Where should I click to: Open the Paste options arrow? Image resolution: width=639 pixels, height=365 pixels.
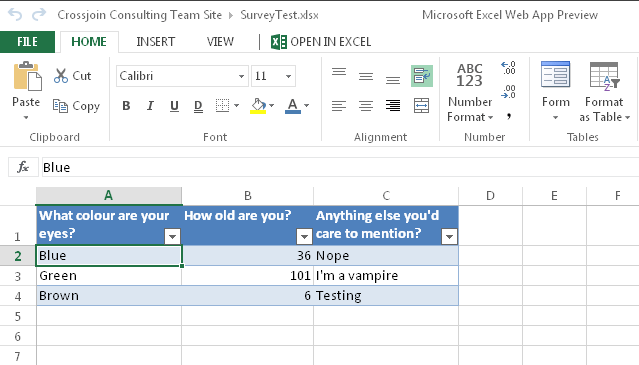(x=26, y=118)
